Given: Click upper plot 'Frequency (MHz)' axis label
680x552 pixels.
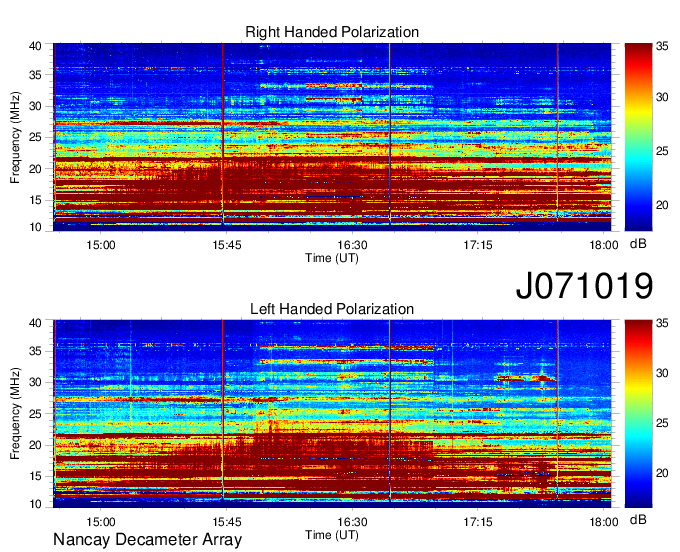Looking at the screenshot, I should pos(15,137).
